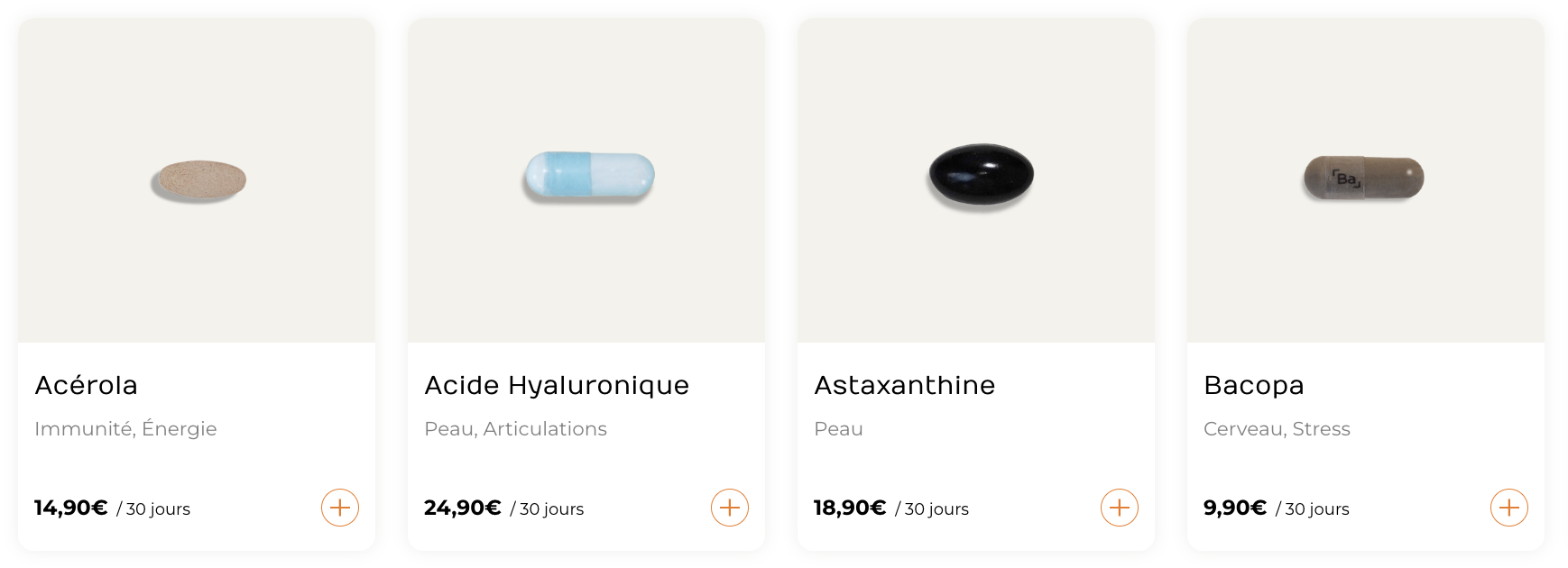Add Acérola with its plus icon
This screenshot has height=568, width=1568.
(x=340, y=508)
